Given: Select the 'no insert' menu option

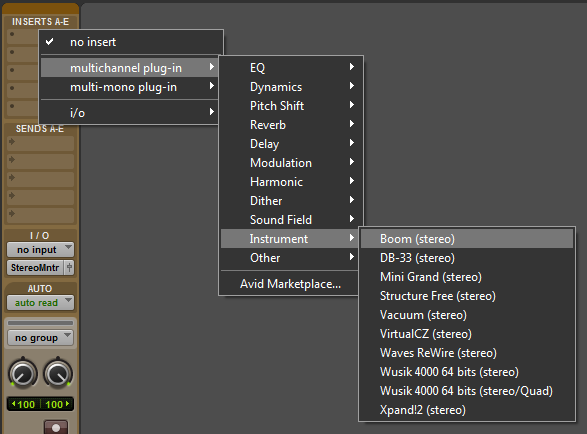Looking at the screenshot, I should (131, 42).
